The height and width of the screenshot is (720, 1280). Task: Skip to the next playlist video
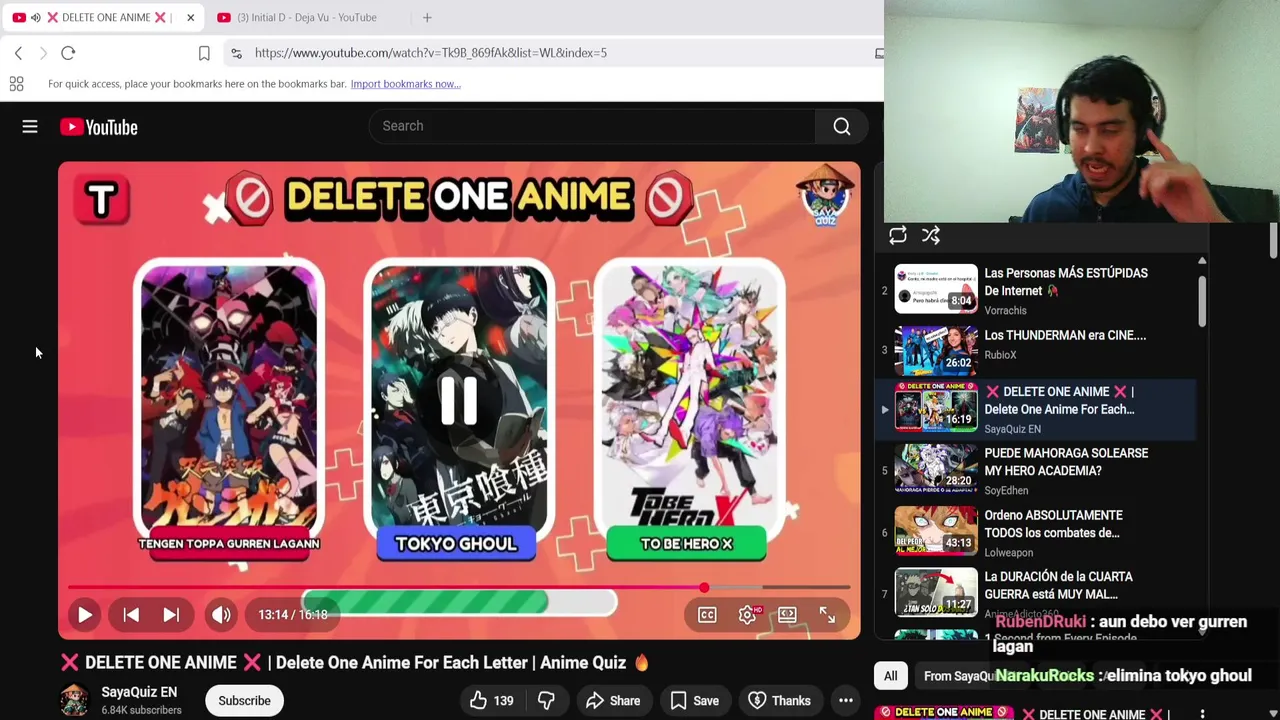click(x=171, y=615)
